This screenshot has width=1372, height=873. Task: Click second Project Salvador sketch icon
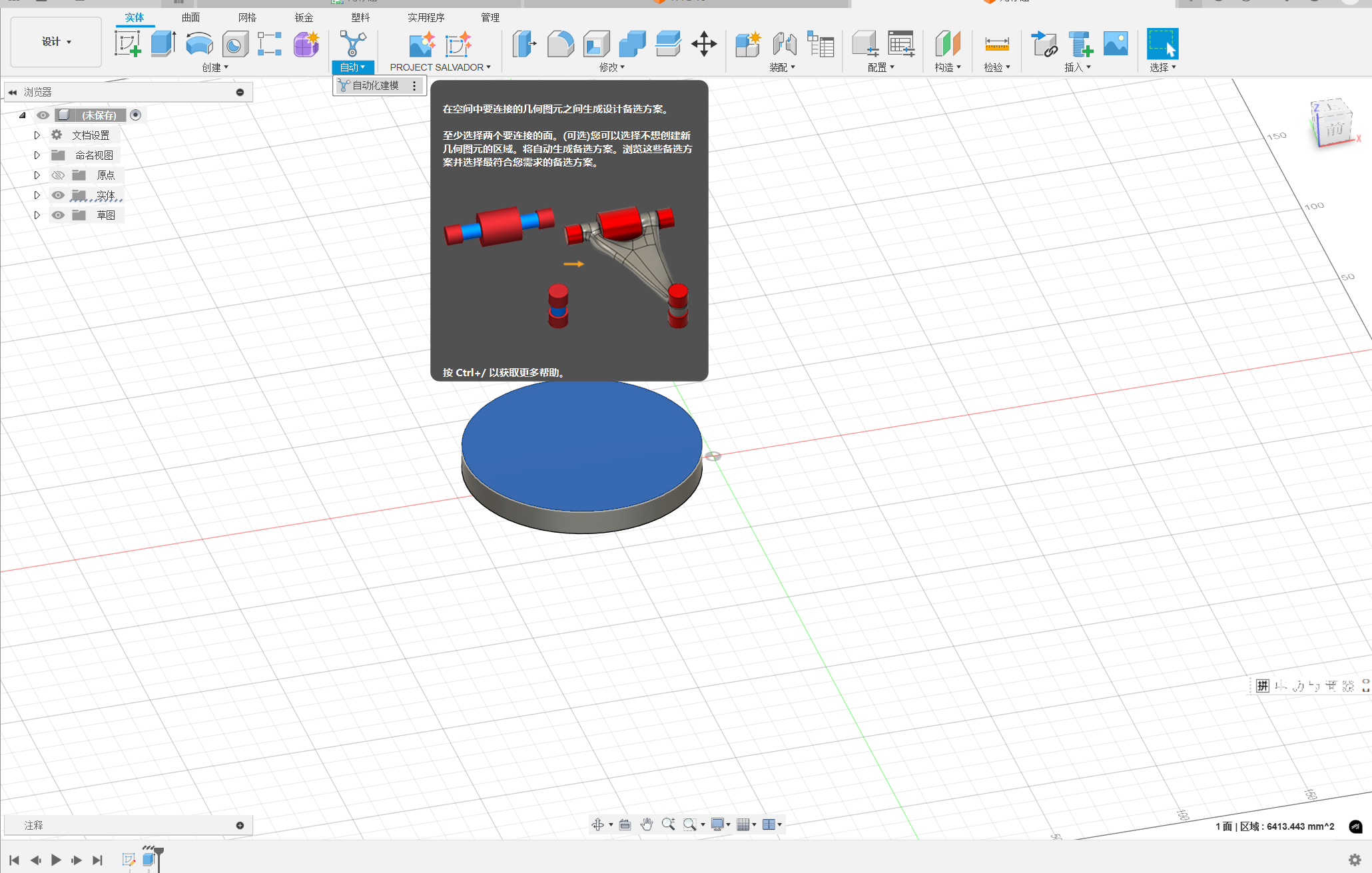pyautogui.click(x=458, y=44)
